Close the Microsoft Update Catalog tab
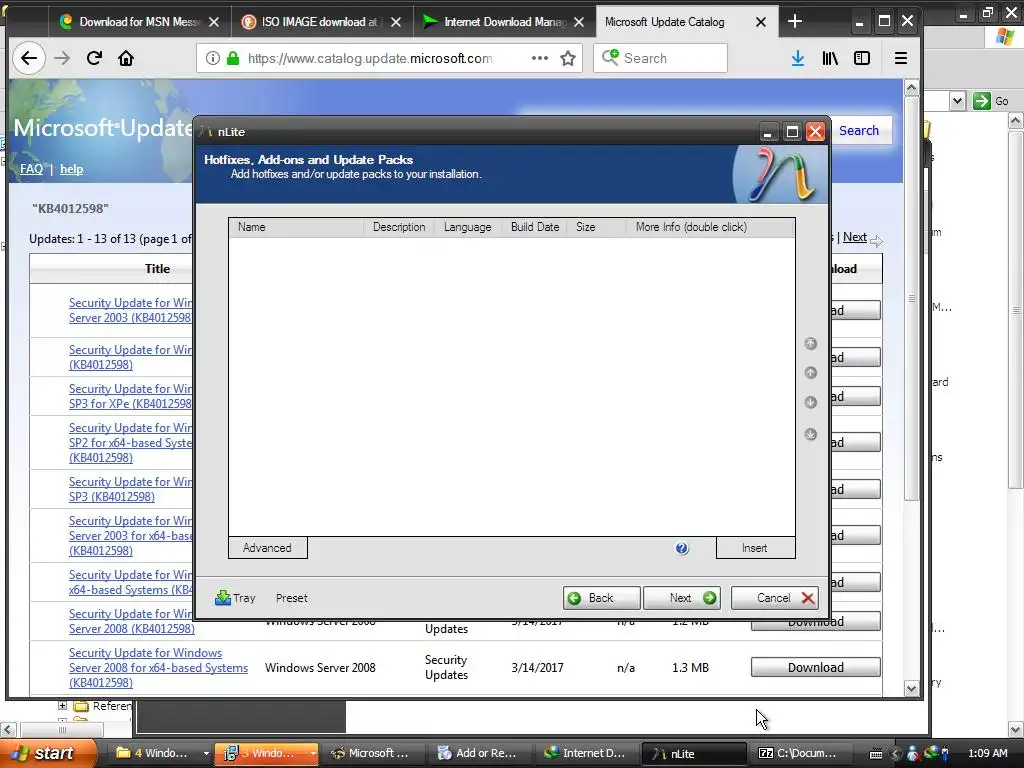 pos(761,22)
